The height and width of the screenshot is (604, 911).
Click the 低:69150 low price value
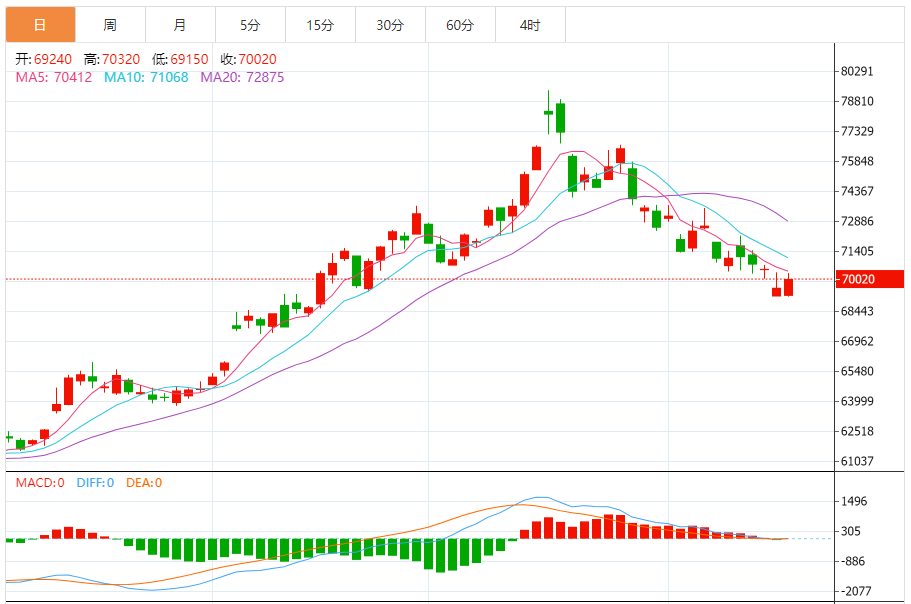(x=180, y=59)
